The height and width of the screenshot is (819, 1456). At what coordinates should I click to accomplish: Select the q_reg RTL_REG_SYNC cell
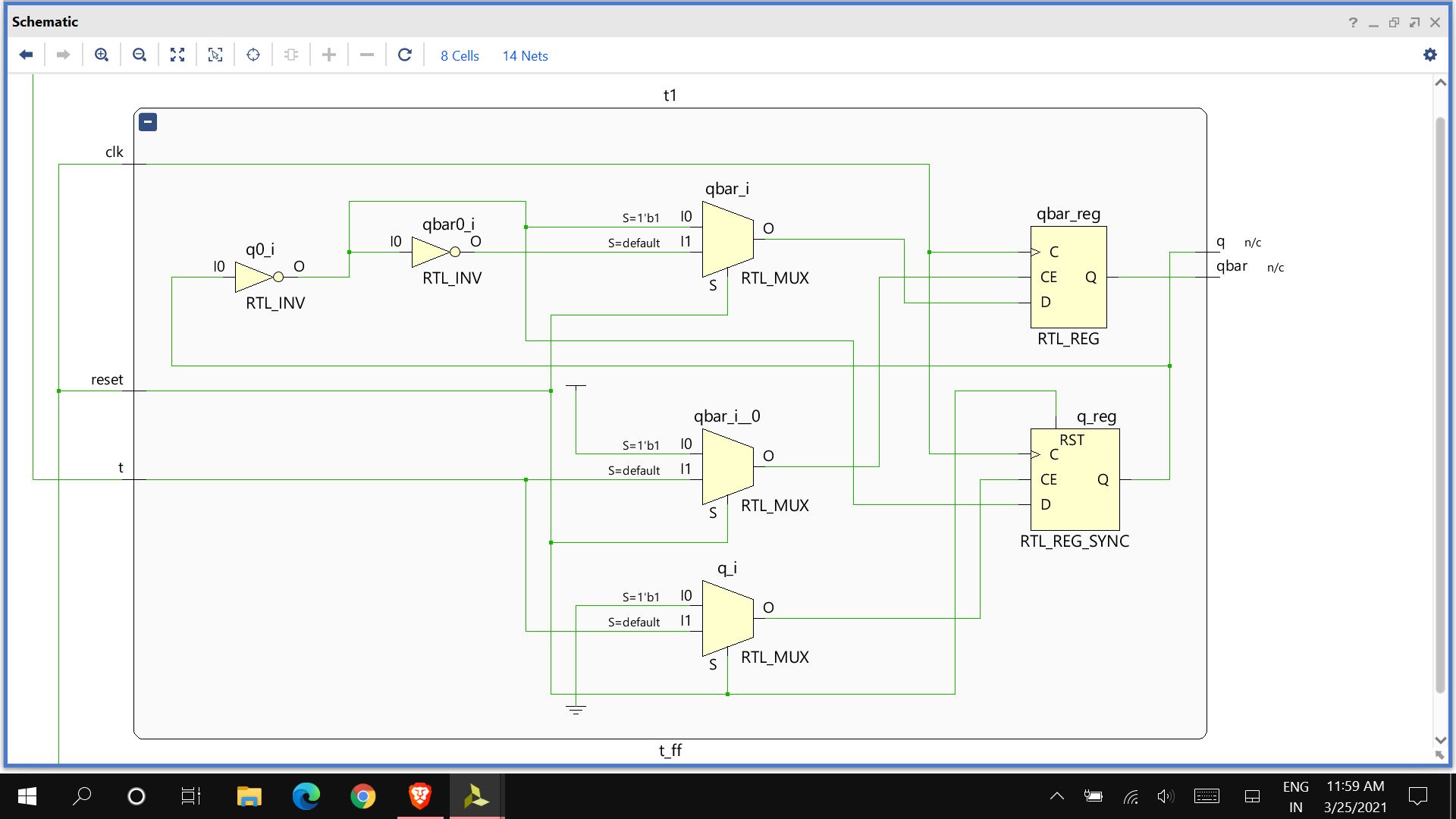coord(1075,479)
